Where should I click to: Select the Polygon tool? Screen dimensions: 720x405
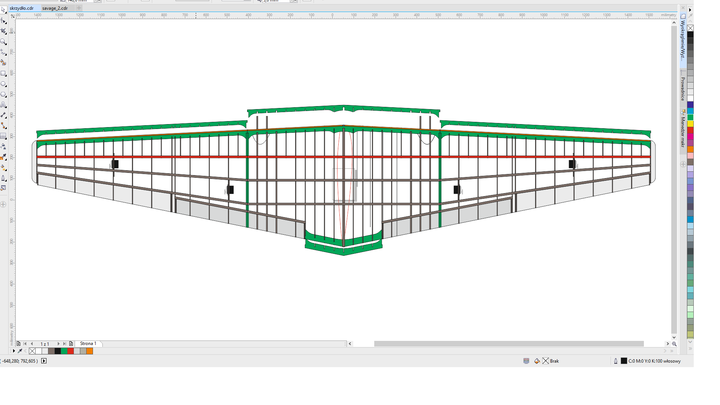tap(4, 95)
